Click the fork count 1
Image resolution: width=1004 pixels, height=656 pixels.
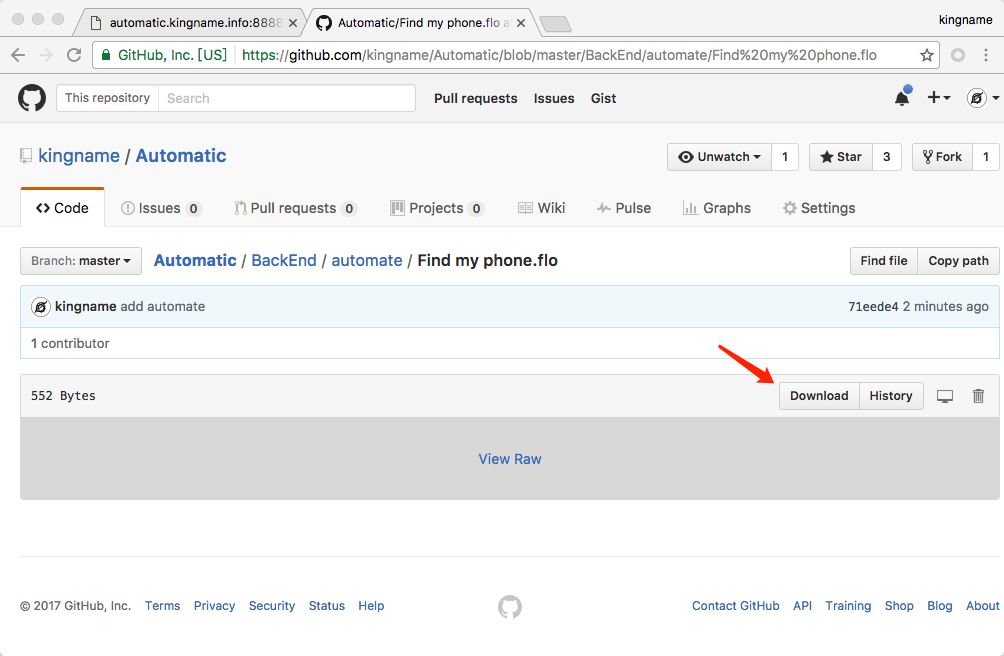coord(986,157)
